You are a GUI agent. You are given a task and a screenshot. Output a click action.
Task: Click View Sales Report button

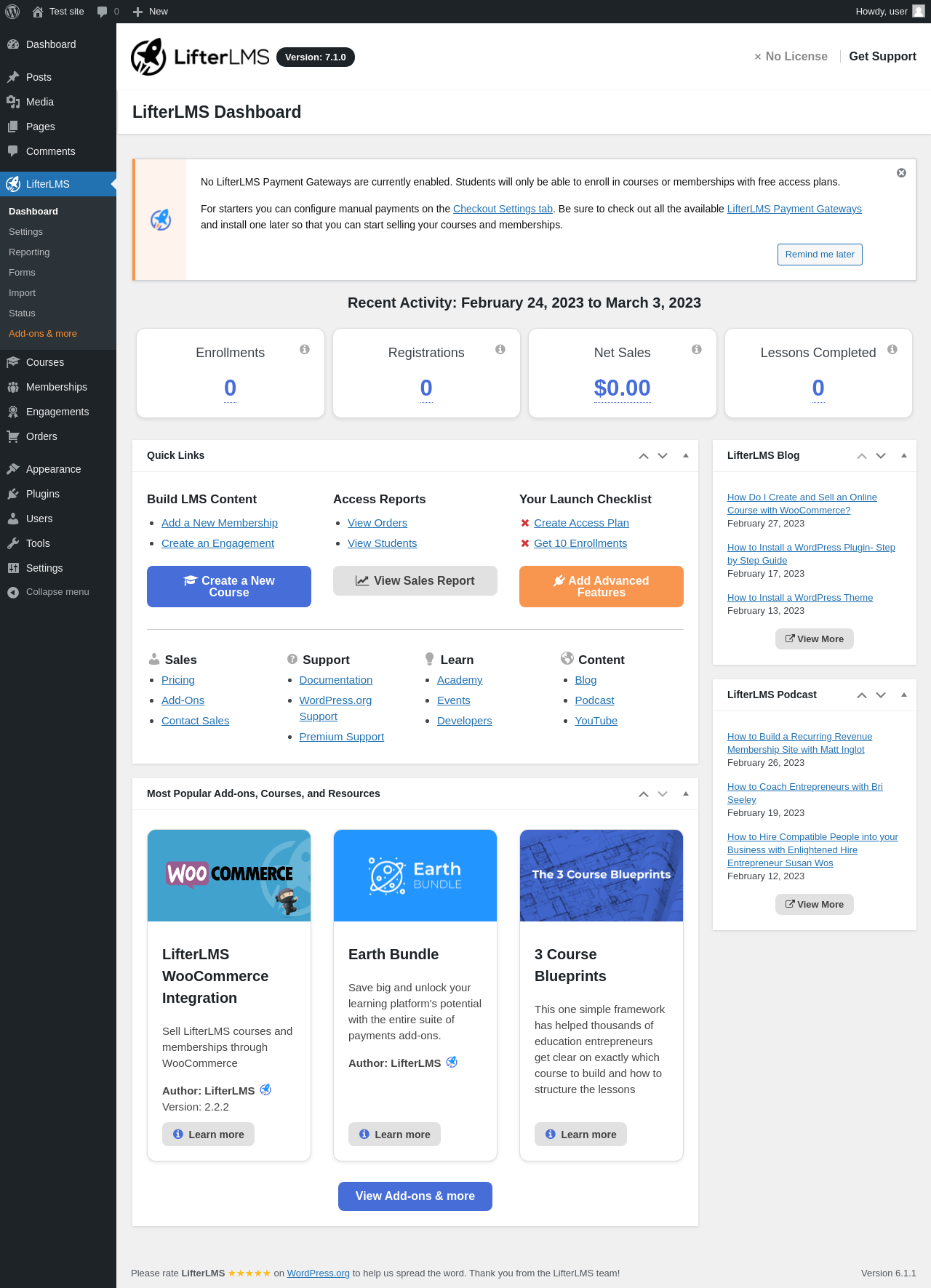[x=415, y=580]
